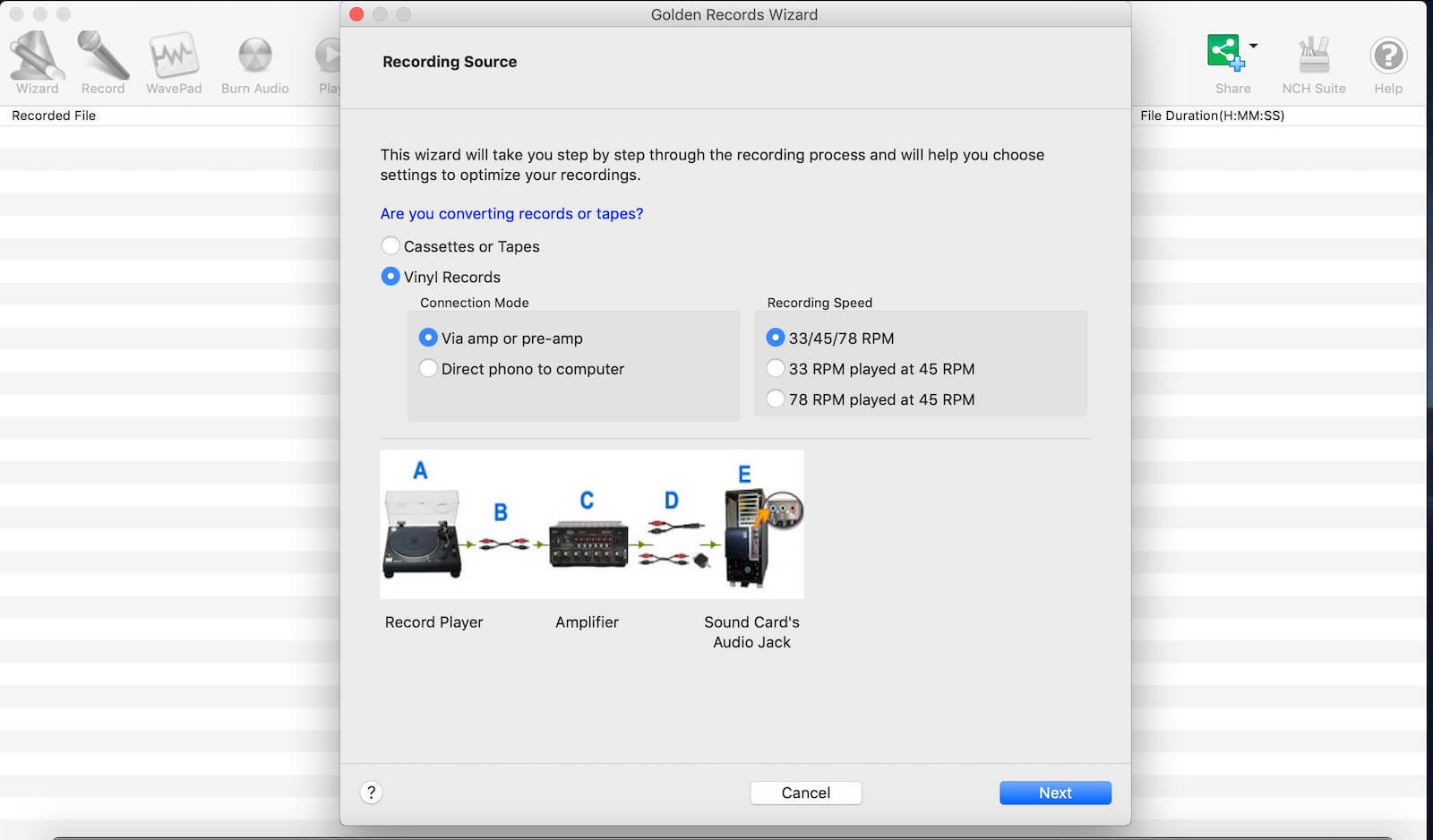Expand the Share dropdown arrow
The image size is (1433, 840).
point(1253,46)
